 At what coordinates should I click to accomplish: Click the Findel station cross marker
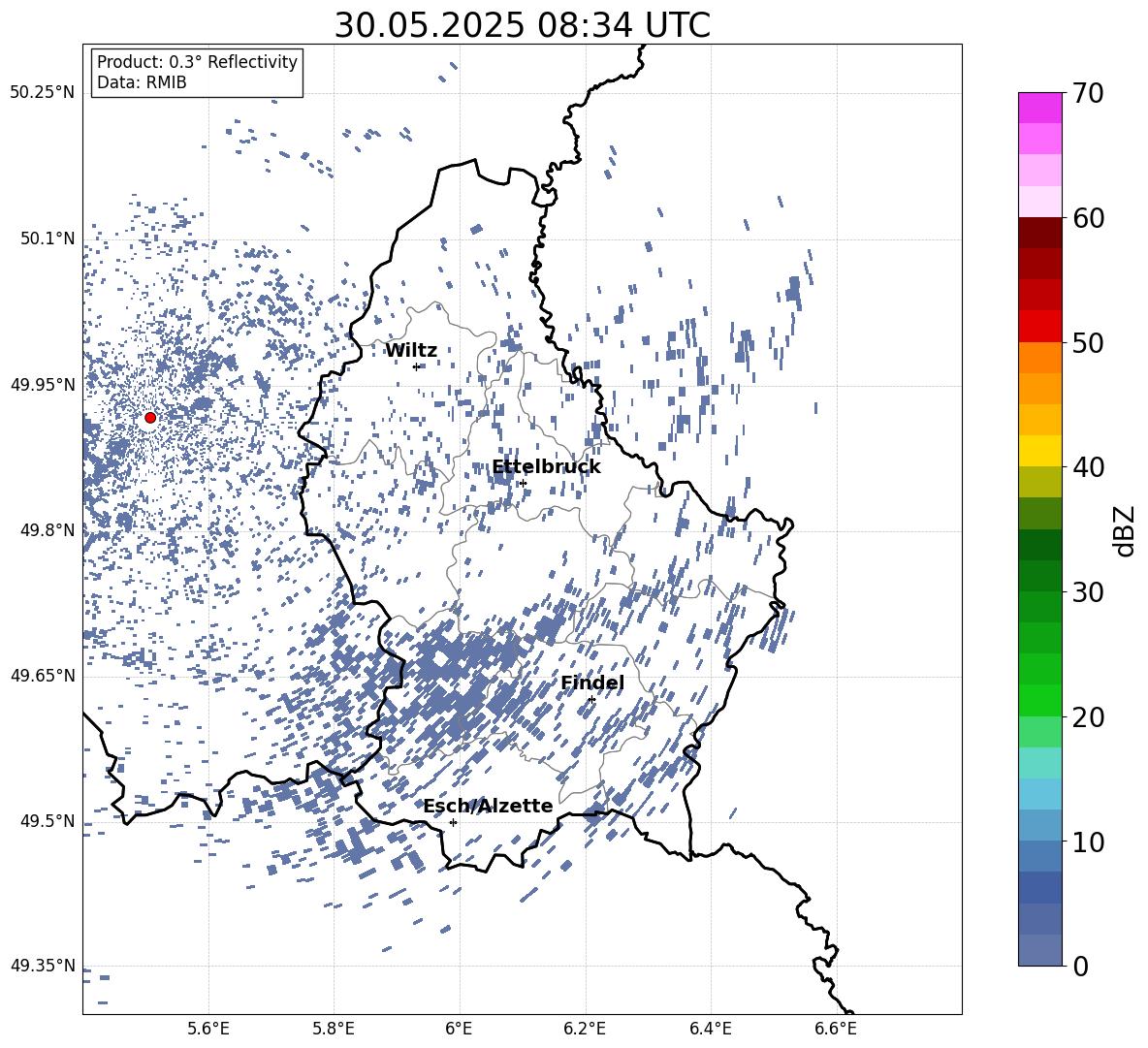(x=591, y=700)
